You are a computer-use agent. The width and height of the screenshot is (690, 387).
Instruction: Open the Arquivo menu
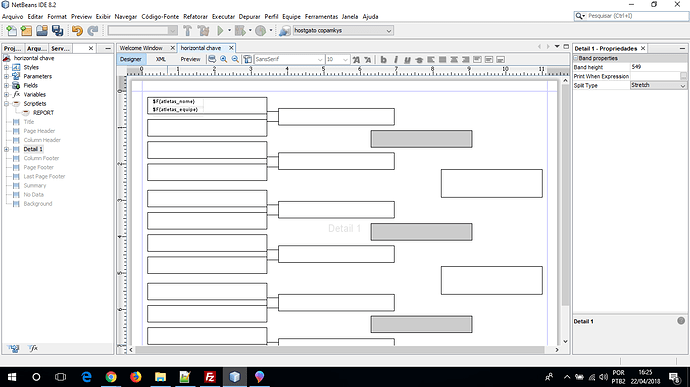(x=12, y=17)
